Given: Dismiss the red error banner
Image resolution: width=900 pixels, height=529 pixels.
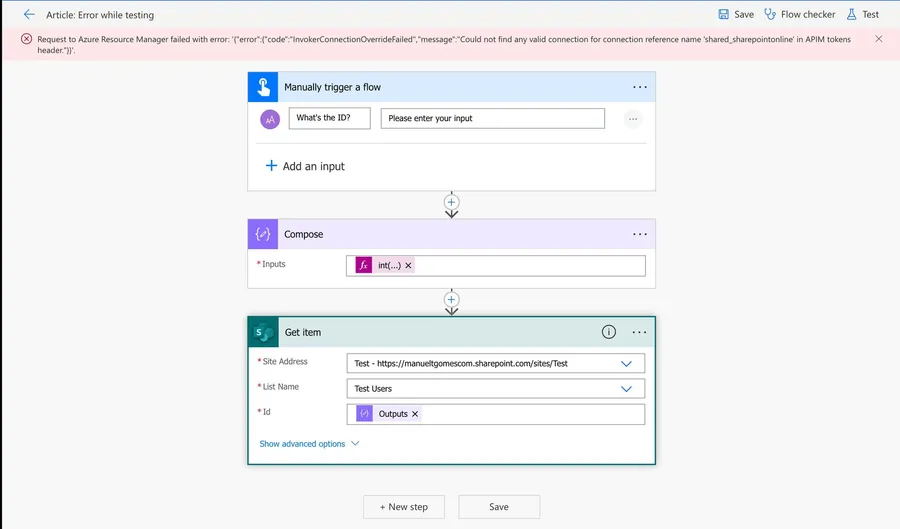Looking at the screenshot, I should 878,39.
